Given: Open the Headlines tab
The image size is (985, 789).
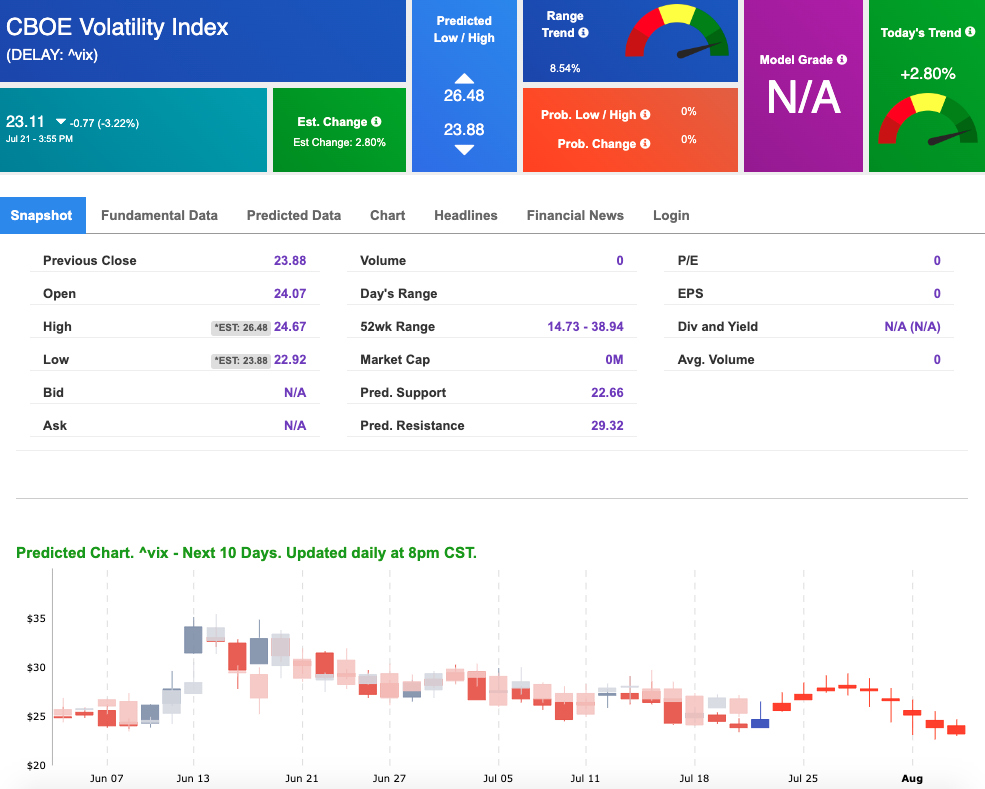Looking at the screenshot, I should pos(465,215).
